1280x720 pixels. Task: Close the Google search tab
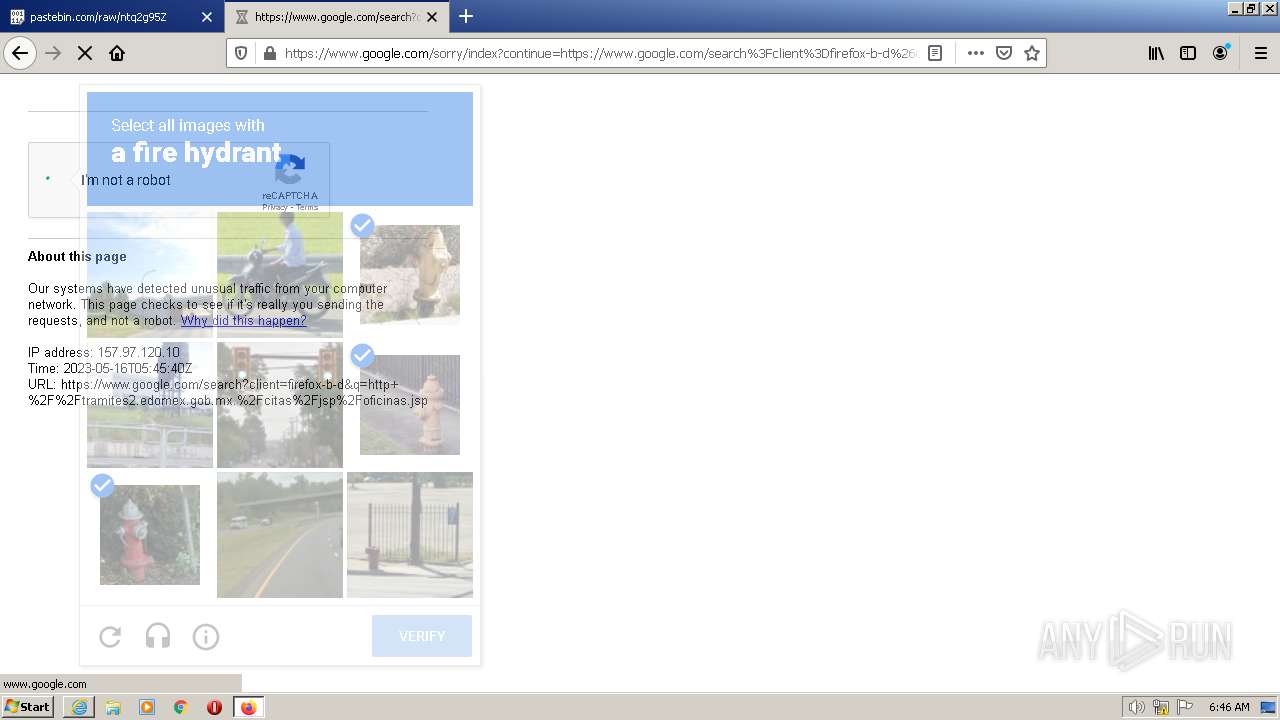coord(432,17)
